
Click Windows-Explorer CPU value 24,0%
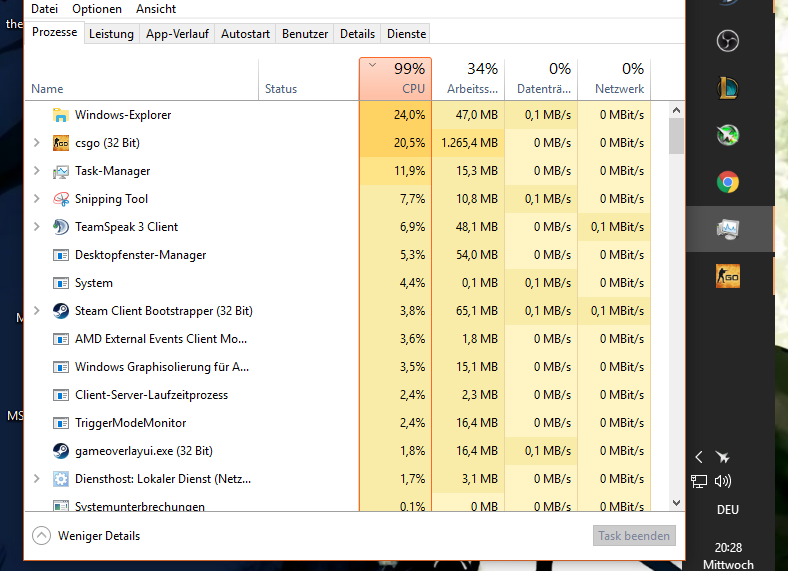tap(409, 115)
